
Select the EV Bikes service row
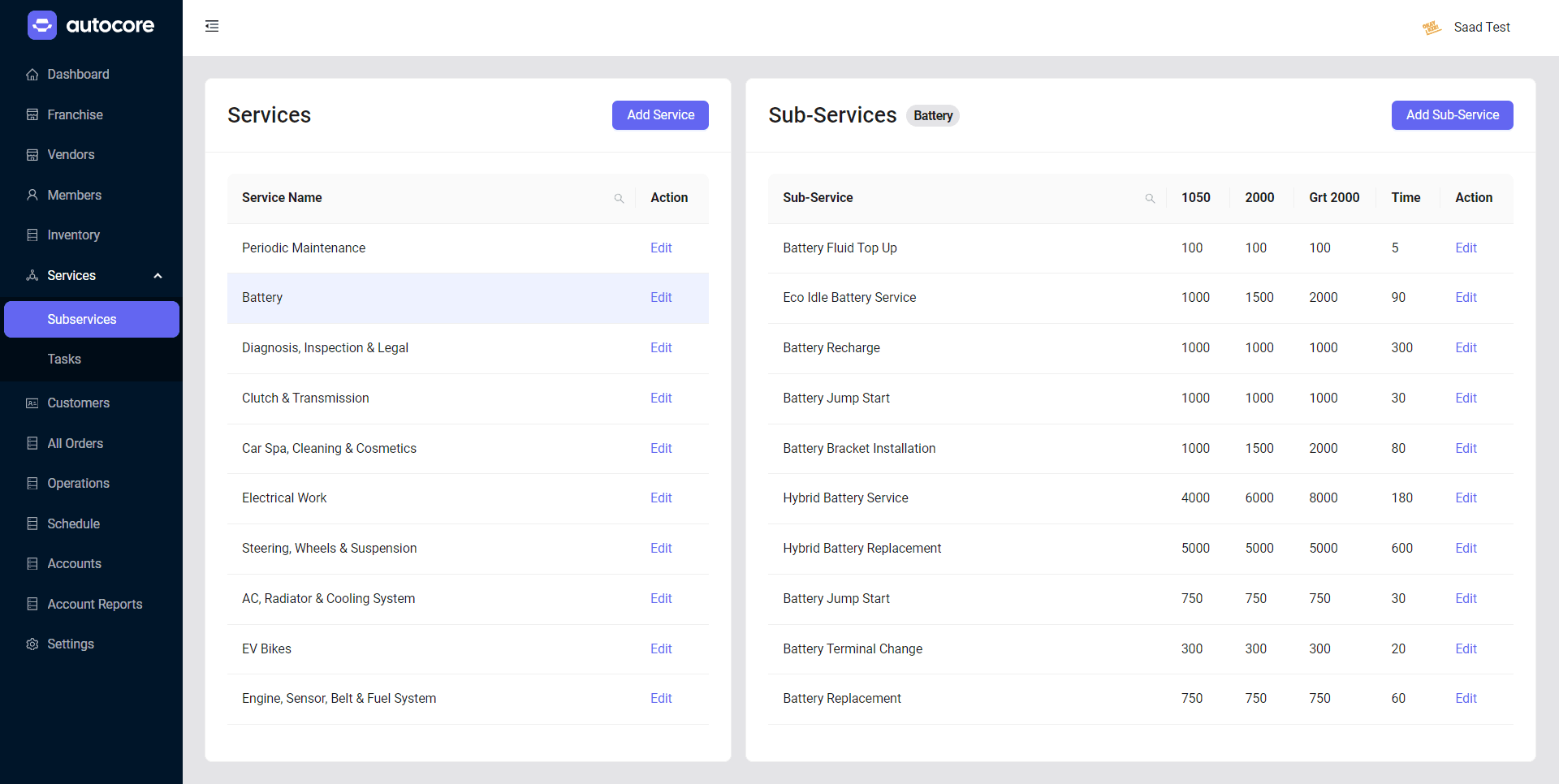tap(468, 649)
